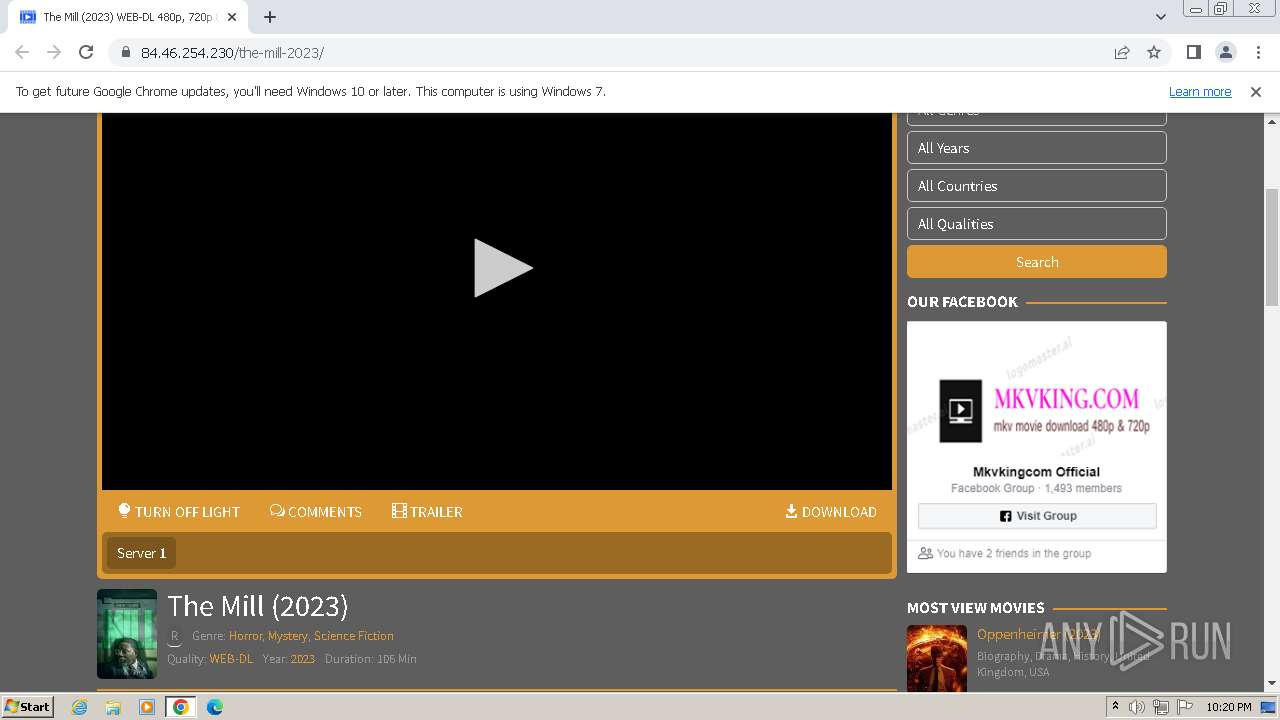Open Windows Media Player from taskbar
The image size is (1280, 720).
point(147,707)
